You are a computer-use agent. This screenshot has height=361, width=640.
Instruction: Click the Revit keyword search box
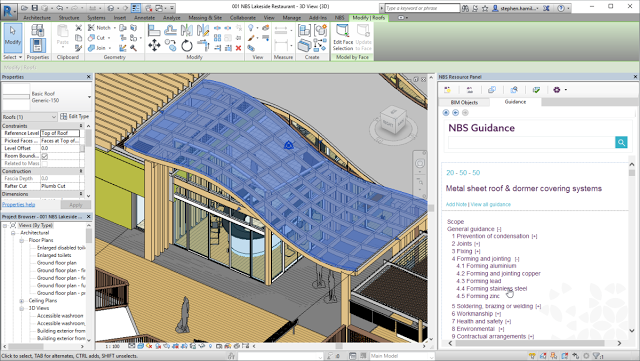422,8
